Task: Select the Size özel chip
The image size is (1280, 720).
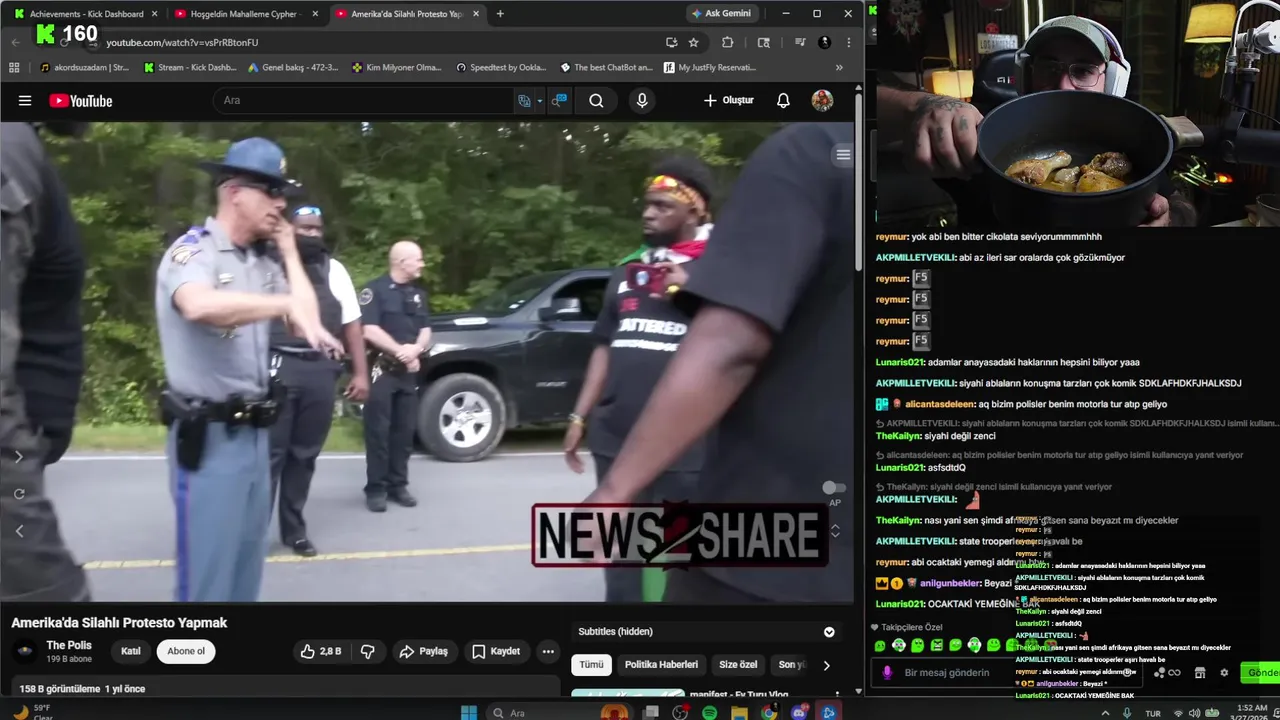Action: pos(738,665)
